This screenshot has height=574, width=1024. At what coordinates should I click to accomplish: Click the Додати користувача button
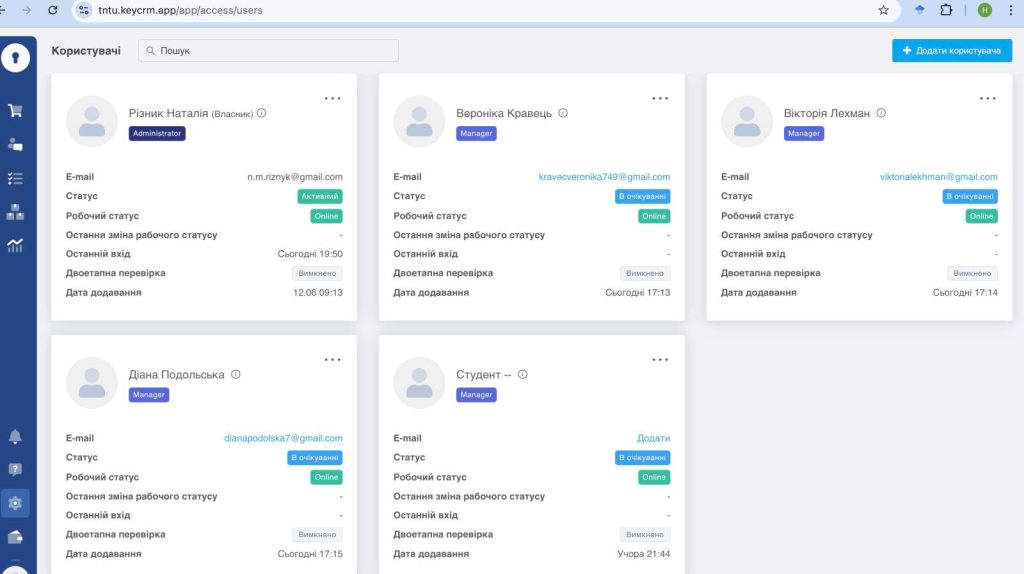click(x=951, y=50)
